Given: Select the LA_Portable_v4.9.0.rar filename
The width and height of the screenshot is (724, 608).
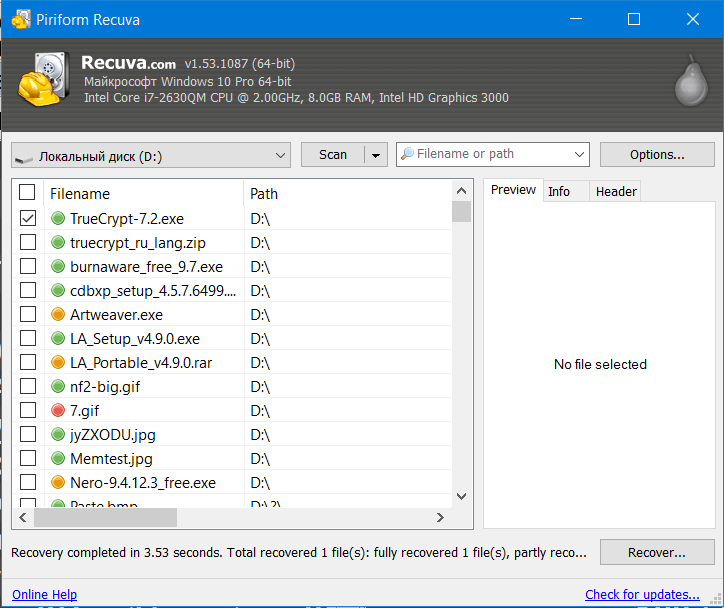Looking at the screenshot, I should point(141,362).
